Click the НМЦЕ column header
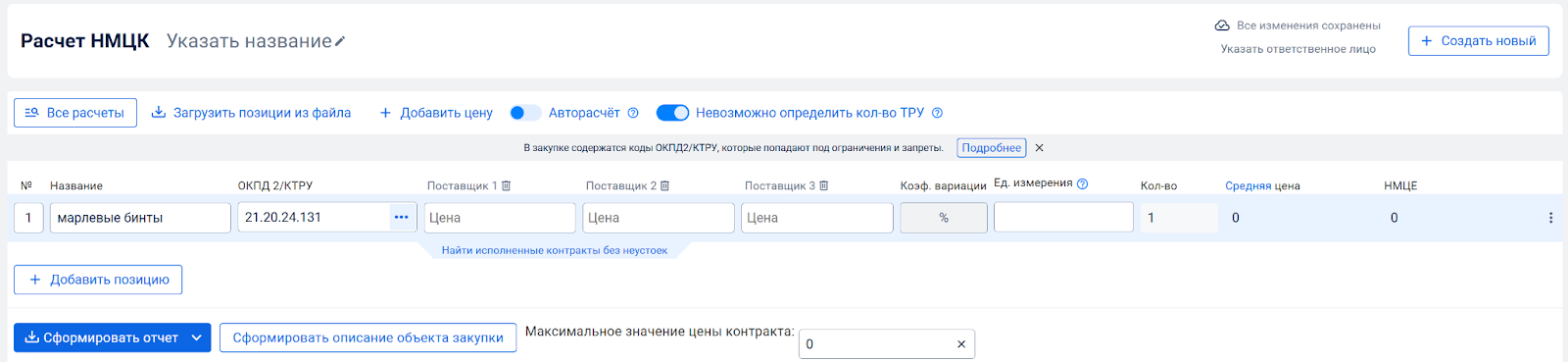Viewport: 1568px width, 362px height. click(1400, 185)
